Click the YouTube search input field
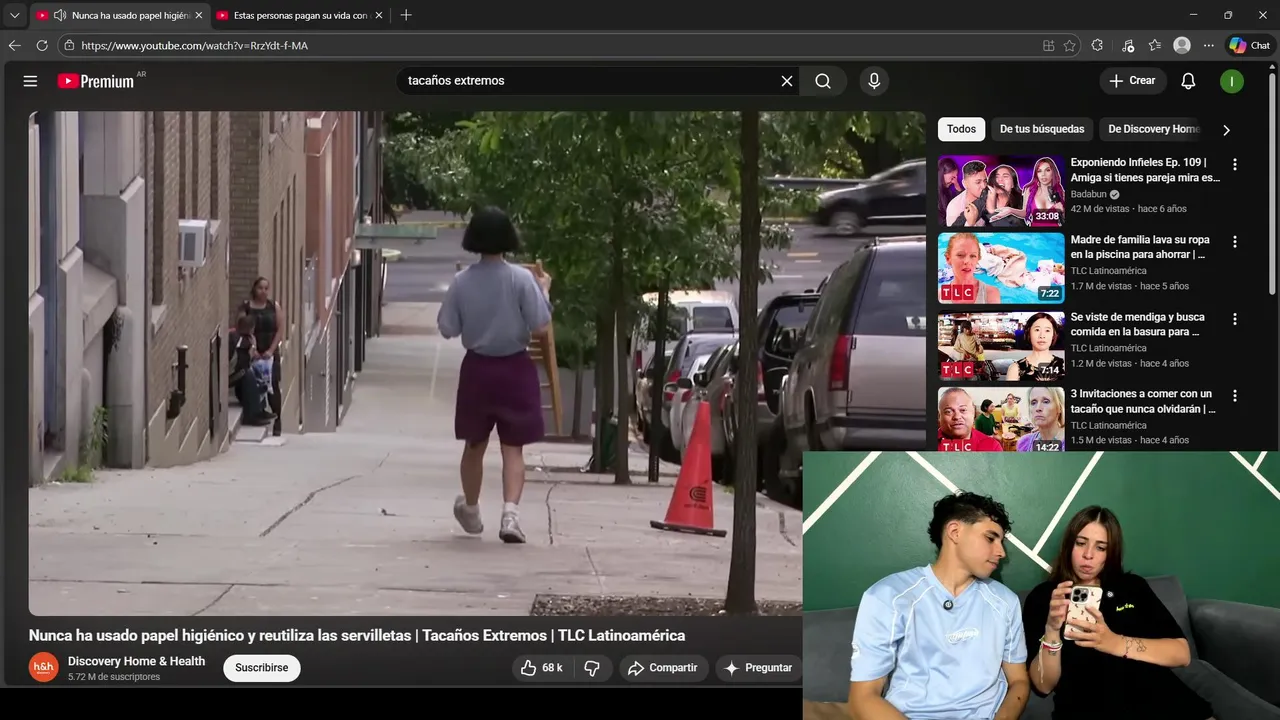This screenshot has width=1280, height=720. point(590,81)
